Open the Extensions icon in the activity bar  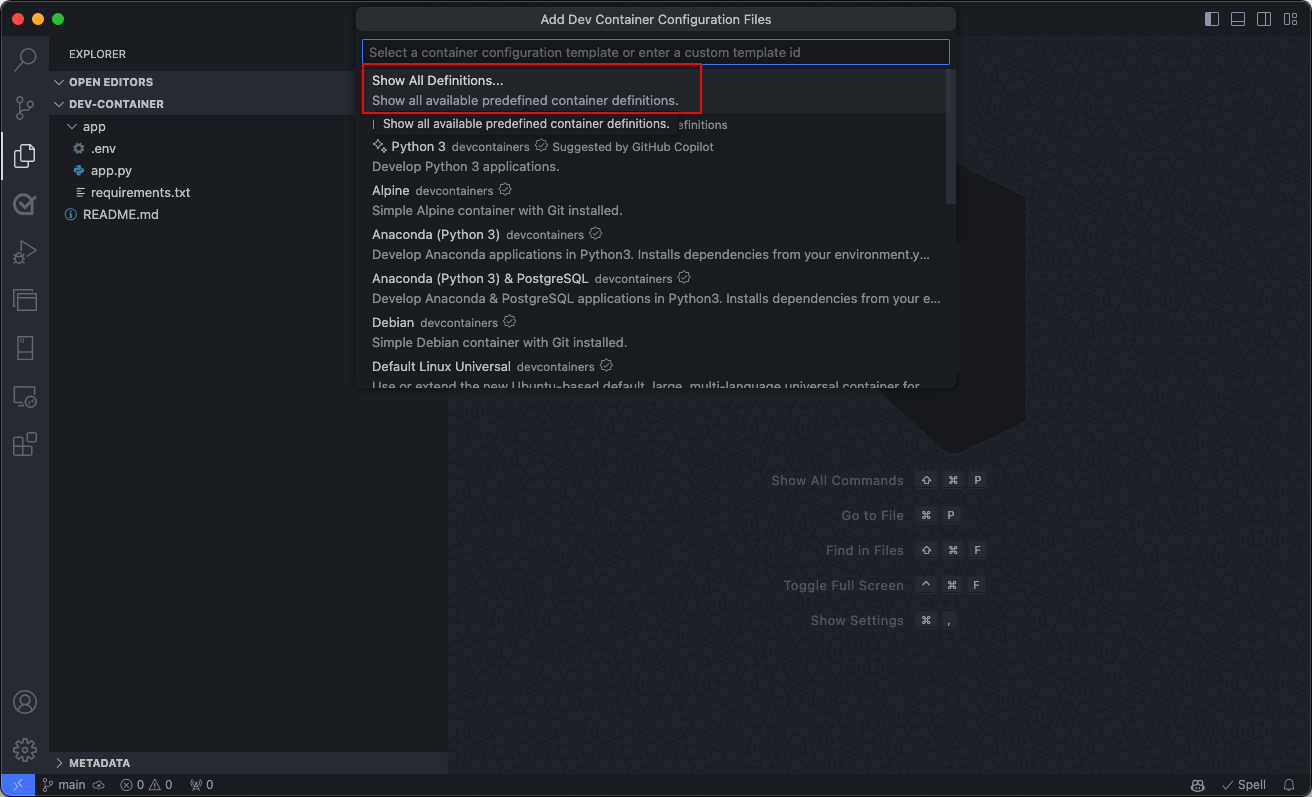coord(25,444)
